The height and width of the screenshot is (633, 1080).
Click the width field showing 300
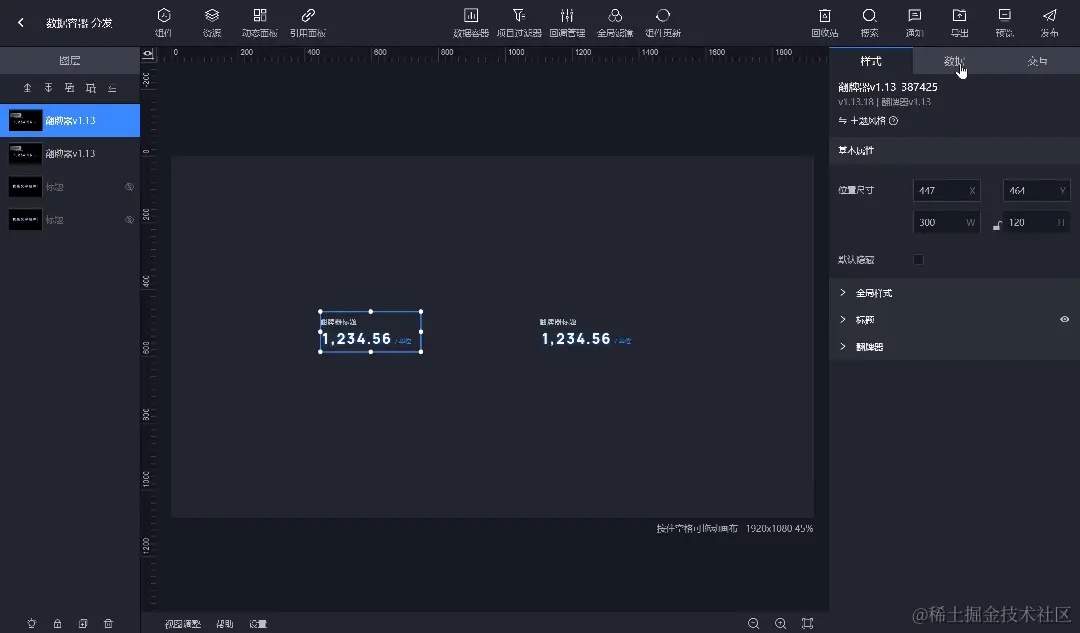[946, 222]
